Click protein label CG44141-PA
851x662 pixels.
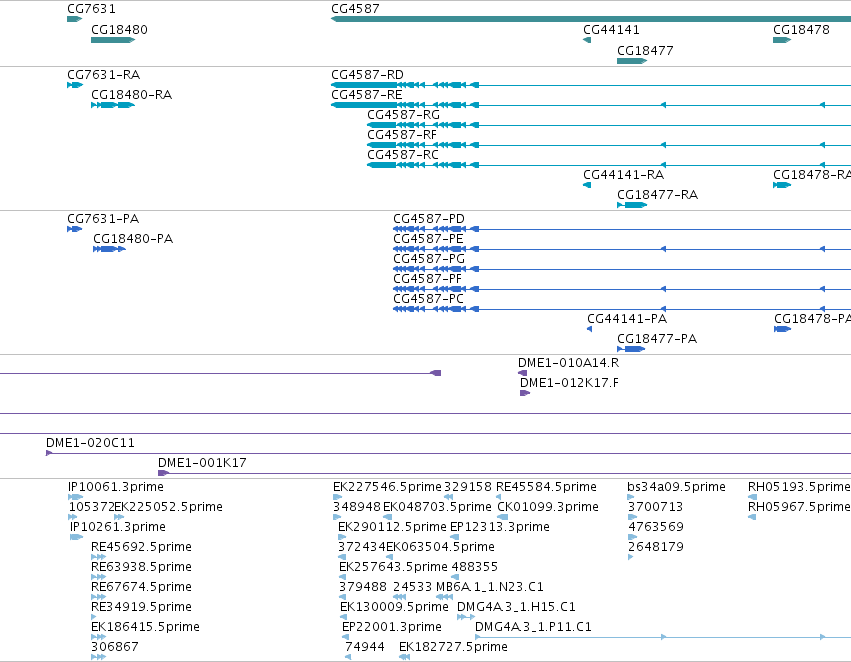(x=627, y=320)
